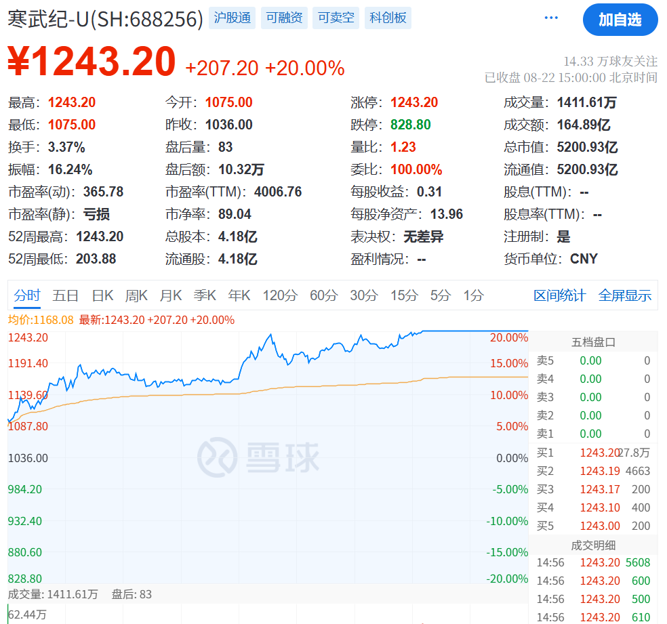Viewport: 667px width, 624px height.
Task: Click the 14:56 trade with volume 600
Action: [593, 581]
